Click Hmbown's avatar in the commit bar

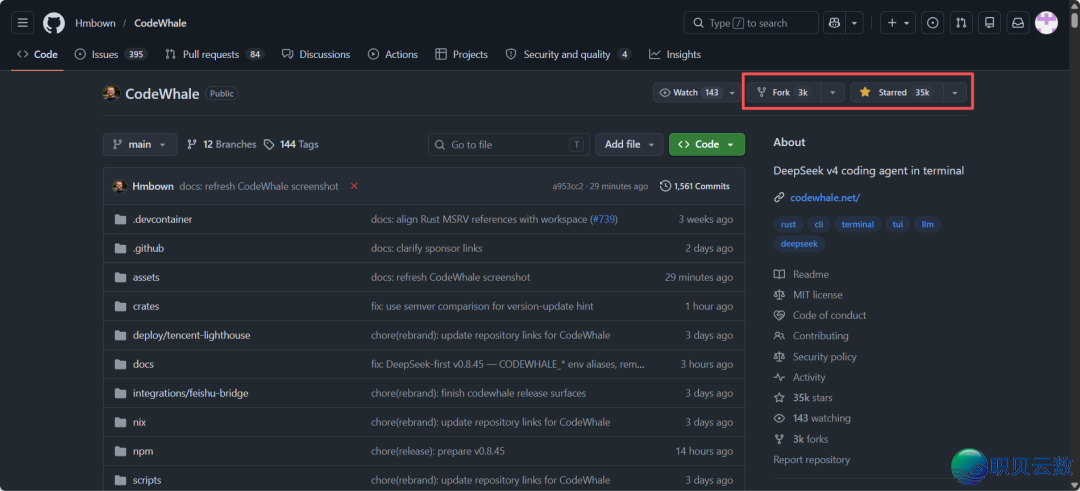pos(119,186)
